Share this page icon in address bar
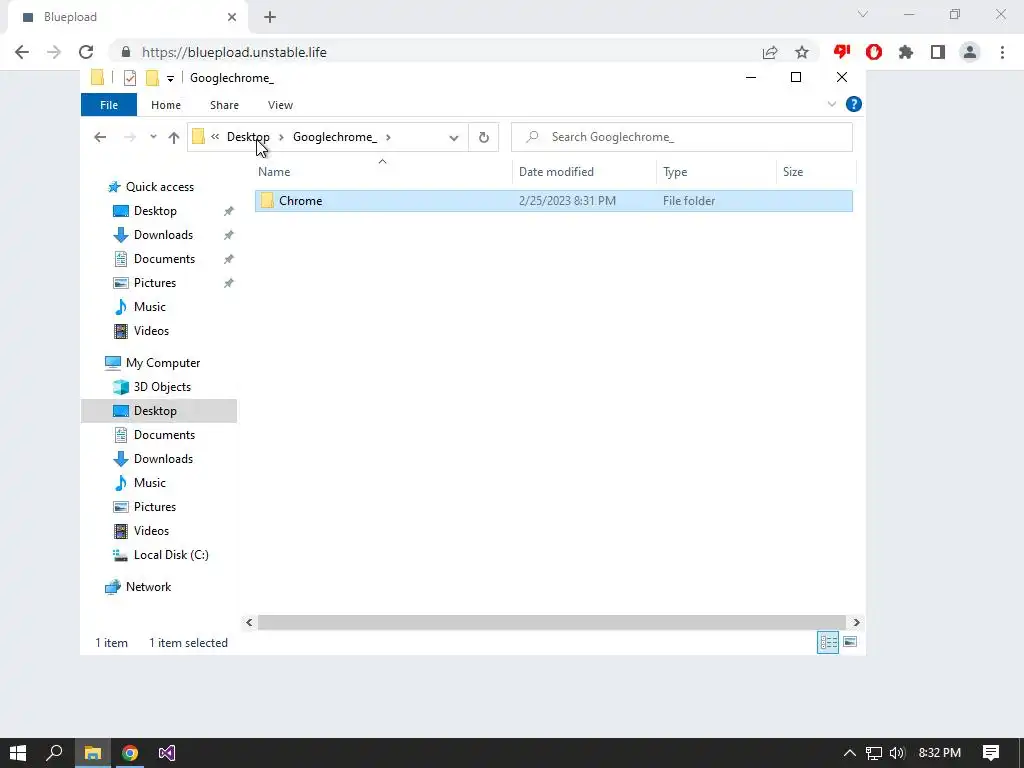 (x=770, y=52)
